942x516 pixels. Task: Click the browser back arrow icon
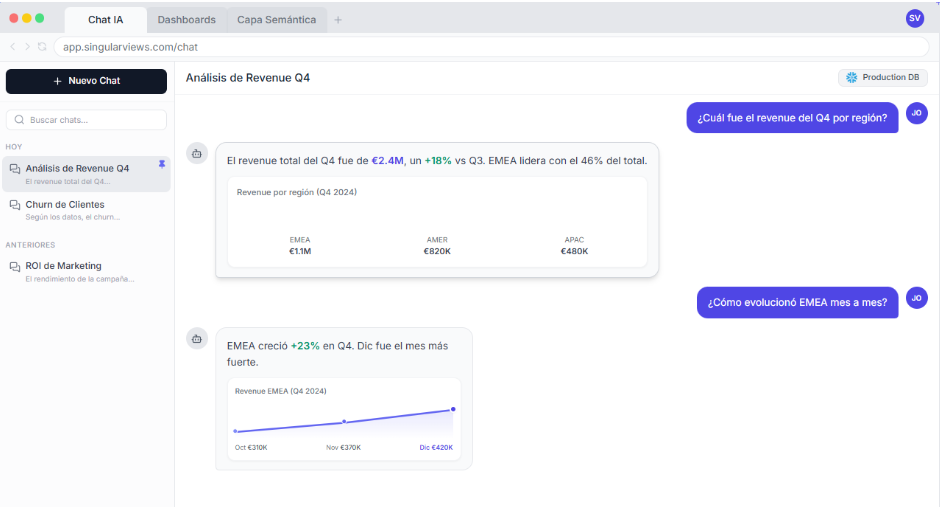13,47
